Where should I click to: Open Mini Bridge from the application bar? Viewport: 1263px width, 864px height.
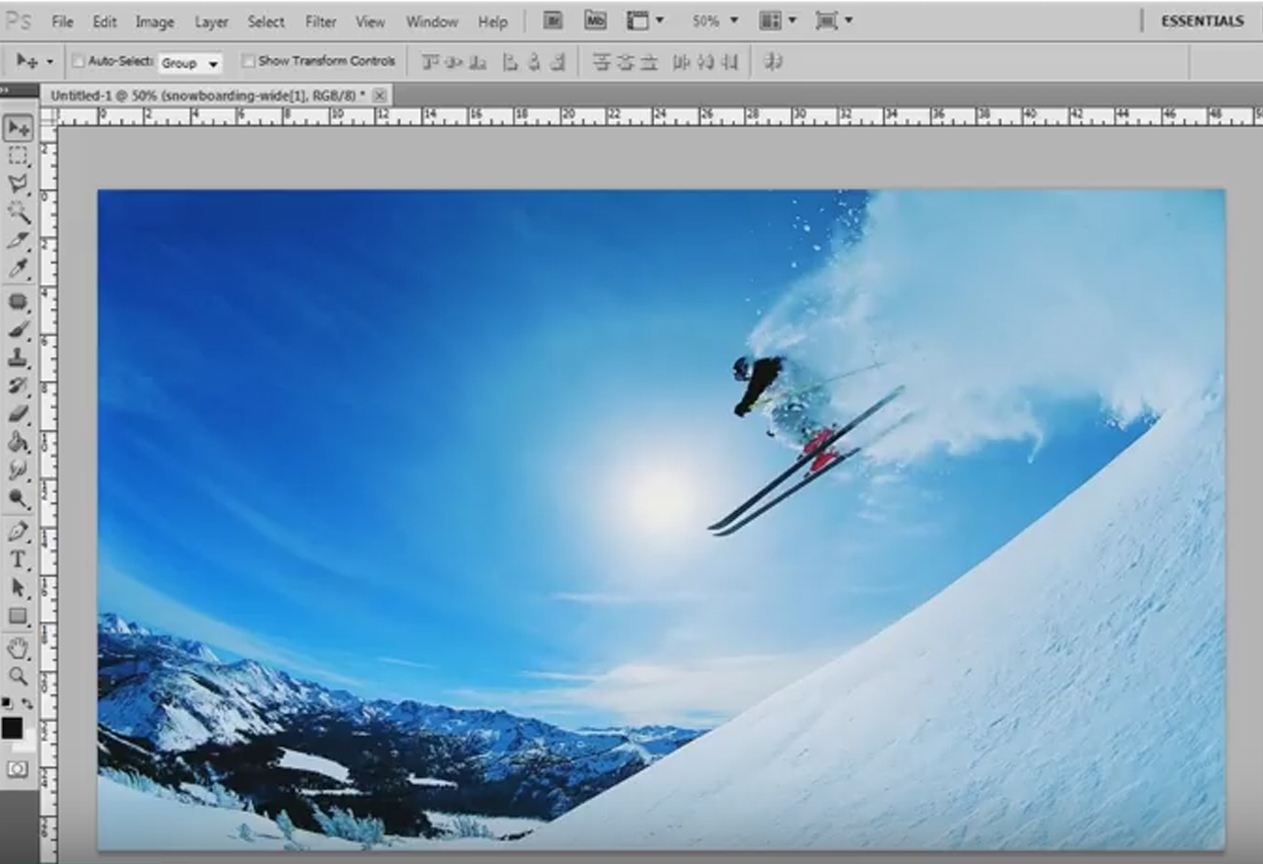tap(596, 19)
